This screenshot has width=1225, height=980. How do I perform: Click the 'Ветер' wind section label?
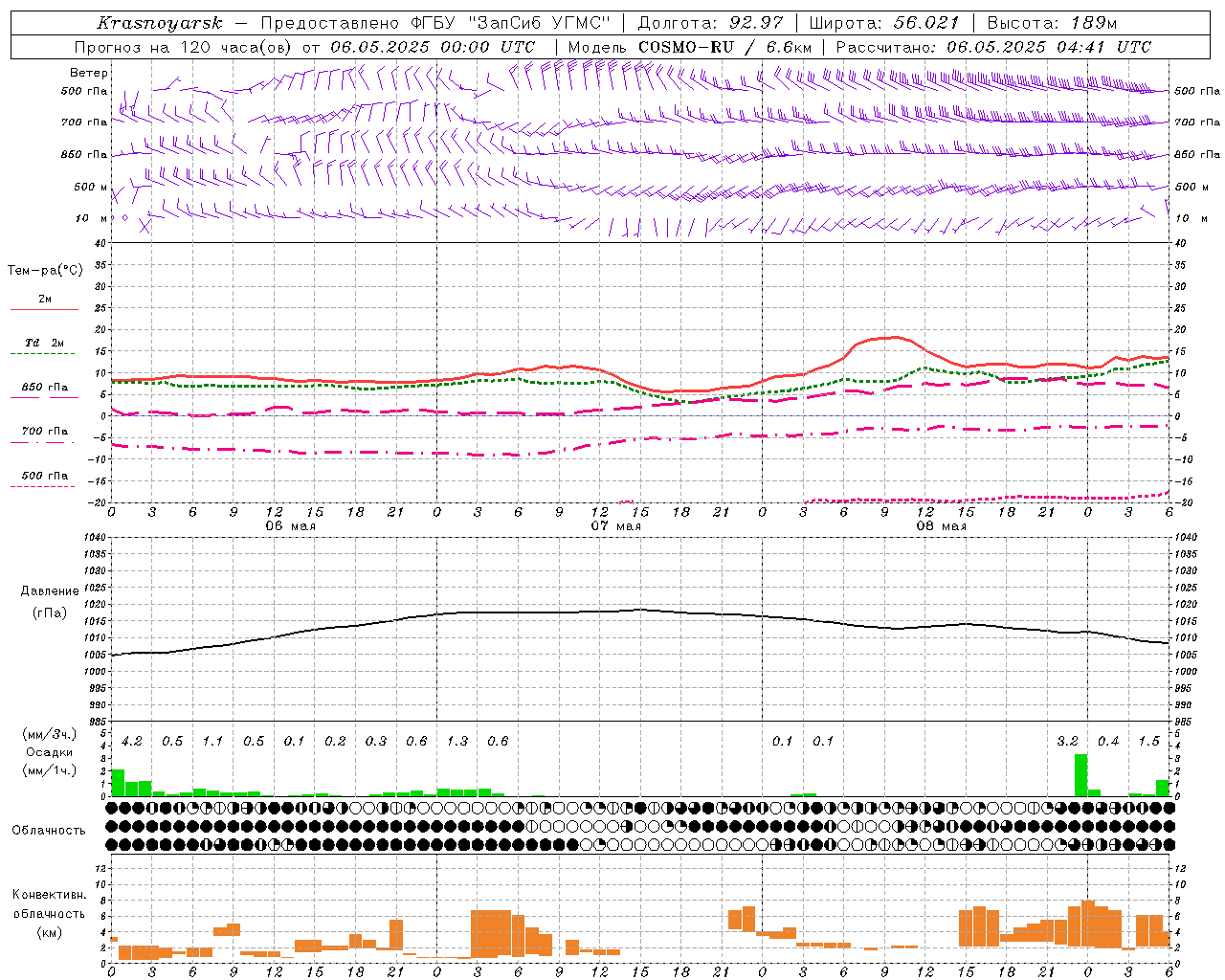[x=89, y=73]
